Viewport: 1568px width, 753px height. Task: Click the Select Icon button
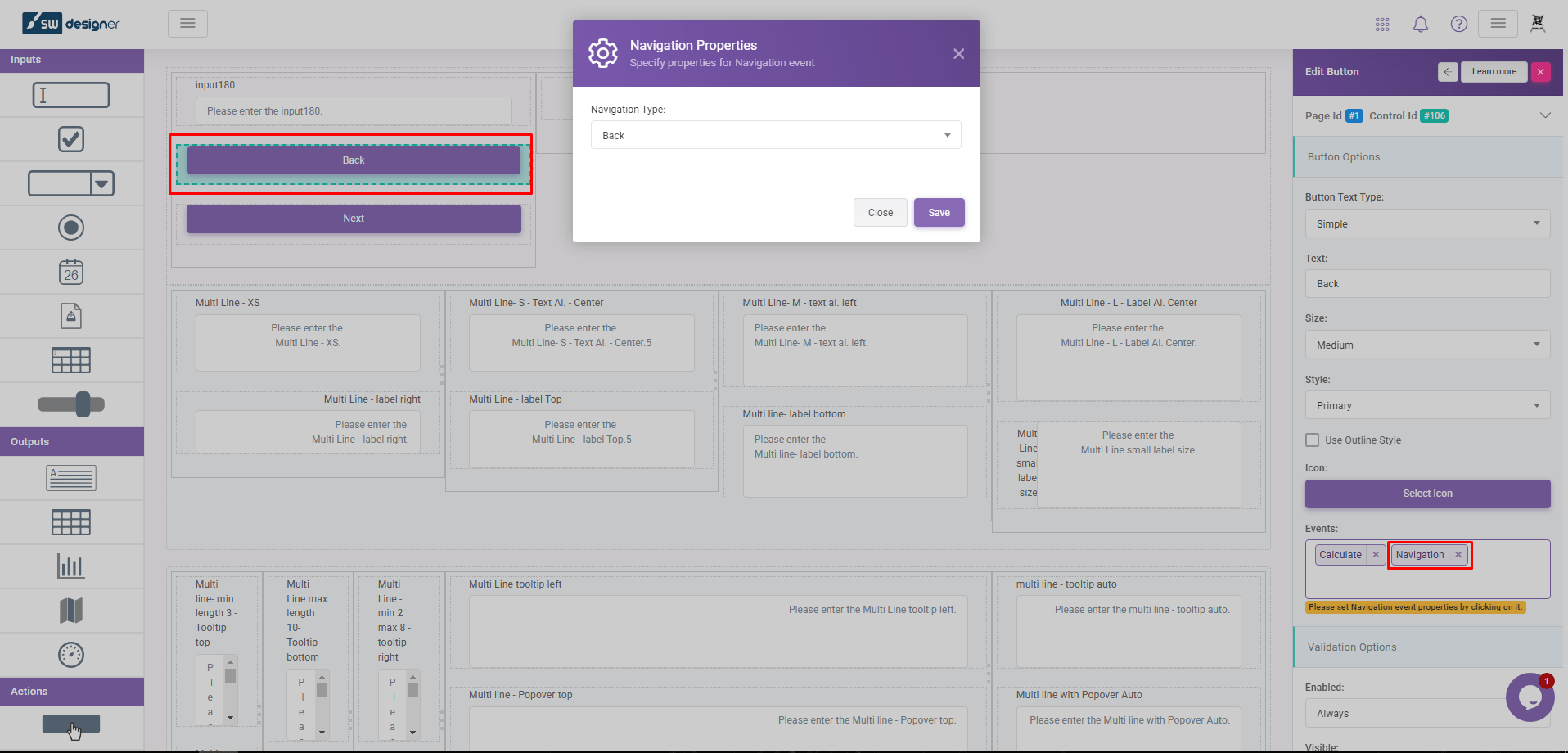pyautogui.click(x=1427, y=494)
